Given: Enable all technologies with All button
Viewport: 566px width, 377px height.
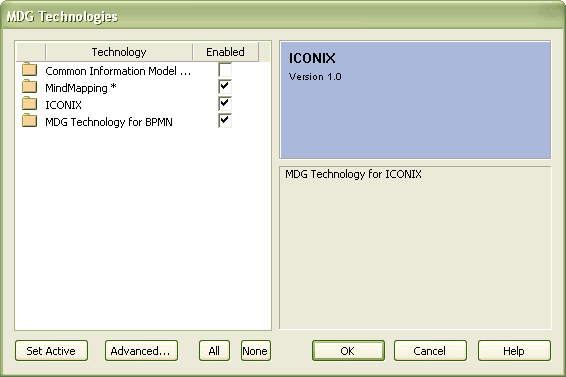Looking at the screenshot, I should tap(214, 351).
